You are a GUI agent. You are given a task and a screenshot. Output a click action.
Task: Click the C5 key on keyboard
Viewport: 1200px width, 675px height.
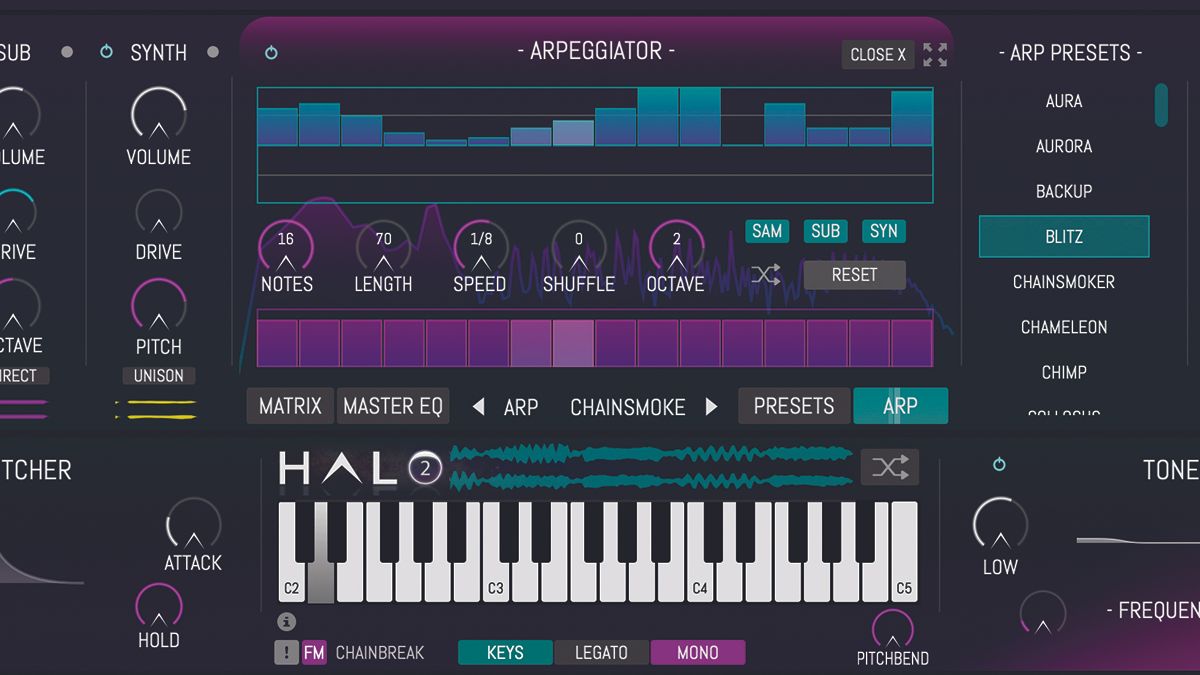point(904,552)
